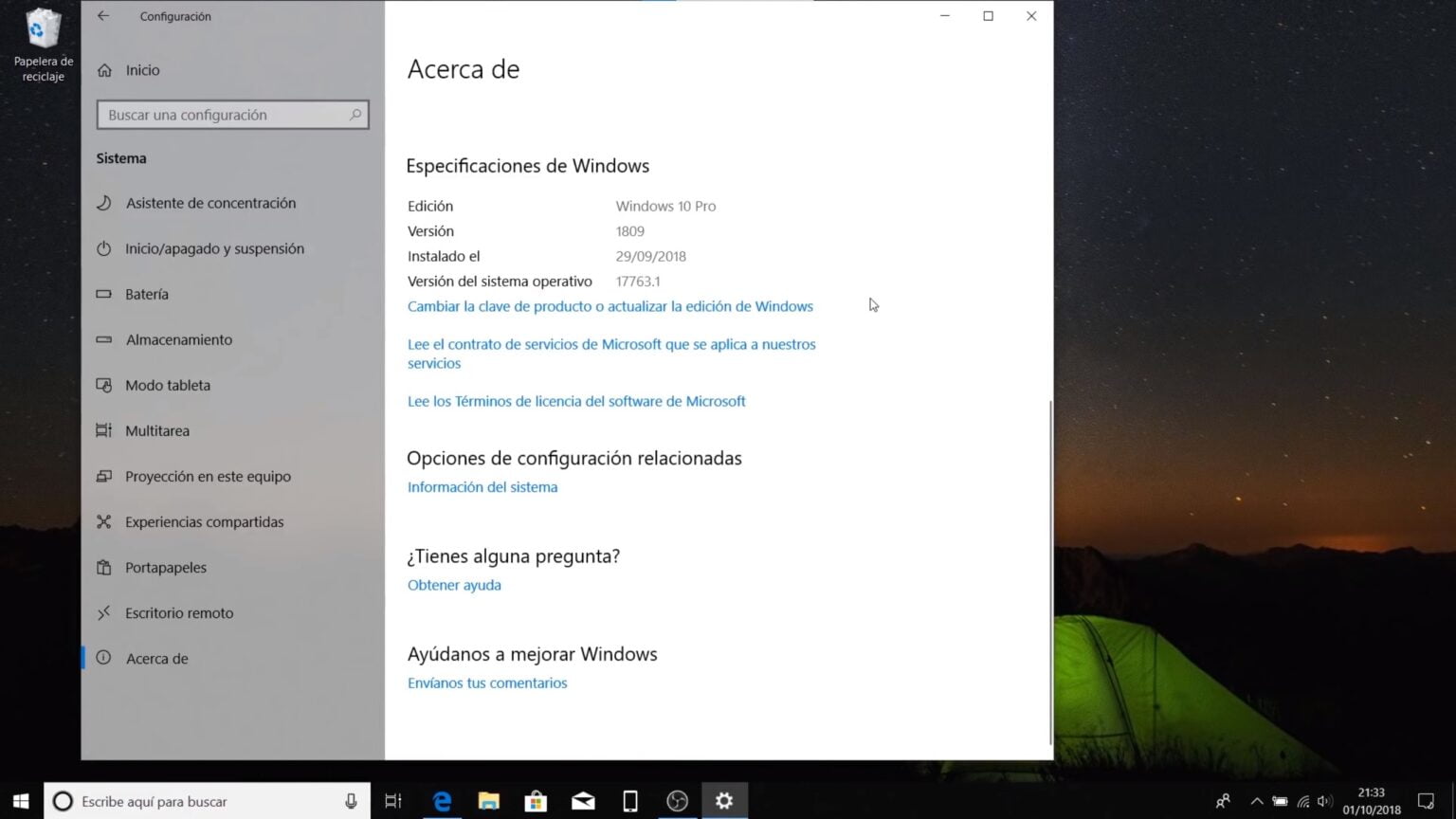Open Papelera de reciclaje on desktop
Screen dimensions: 1456x819
[43, 45]
